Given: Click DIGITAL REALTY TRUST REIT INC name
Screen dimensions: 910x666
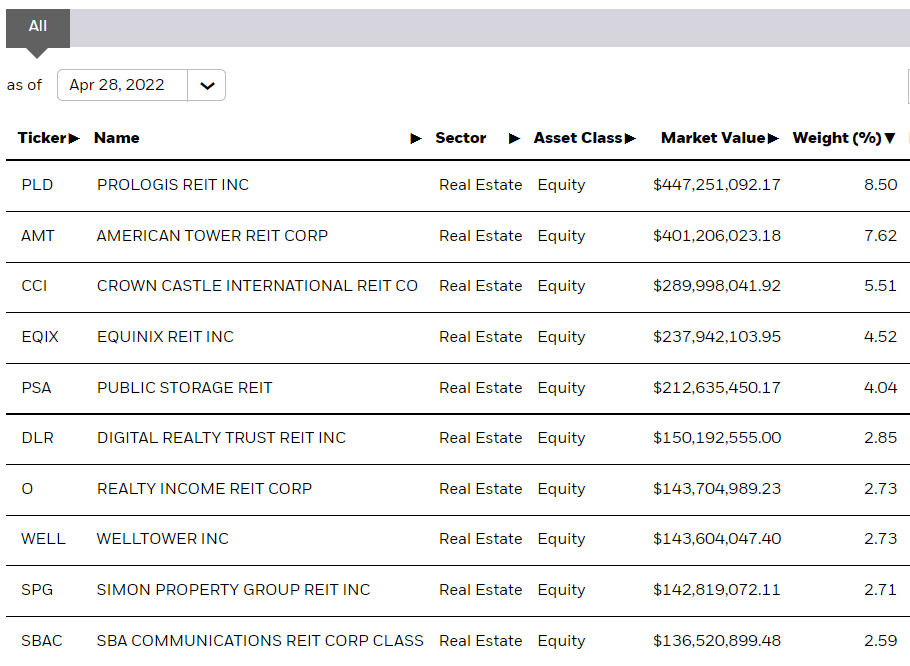Looking at the screenshot, I should [x=222, y=438].
